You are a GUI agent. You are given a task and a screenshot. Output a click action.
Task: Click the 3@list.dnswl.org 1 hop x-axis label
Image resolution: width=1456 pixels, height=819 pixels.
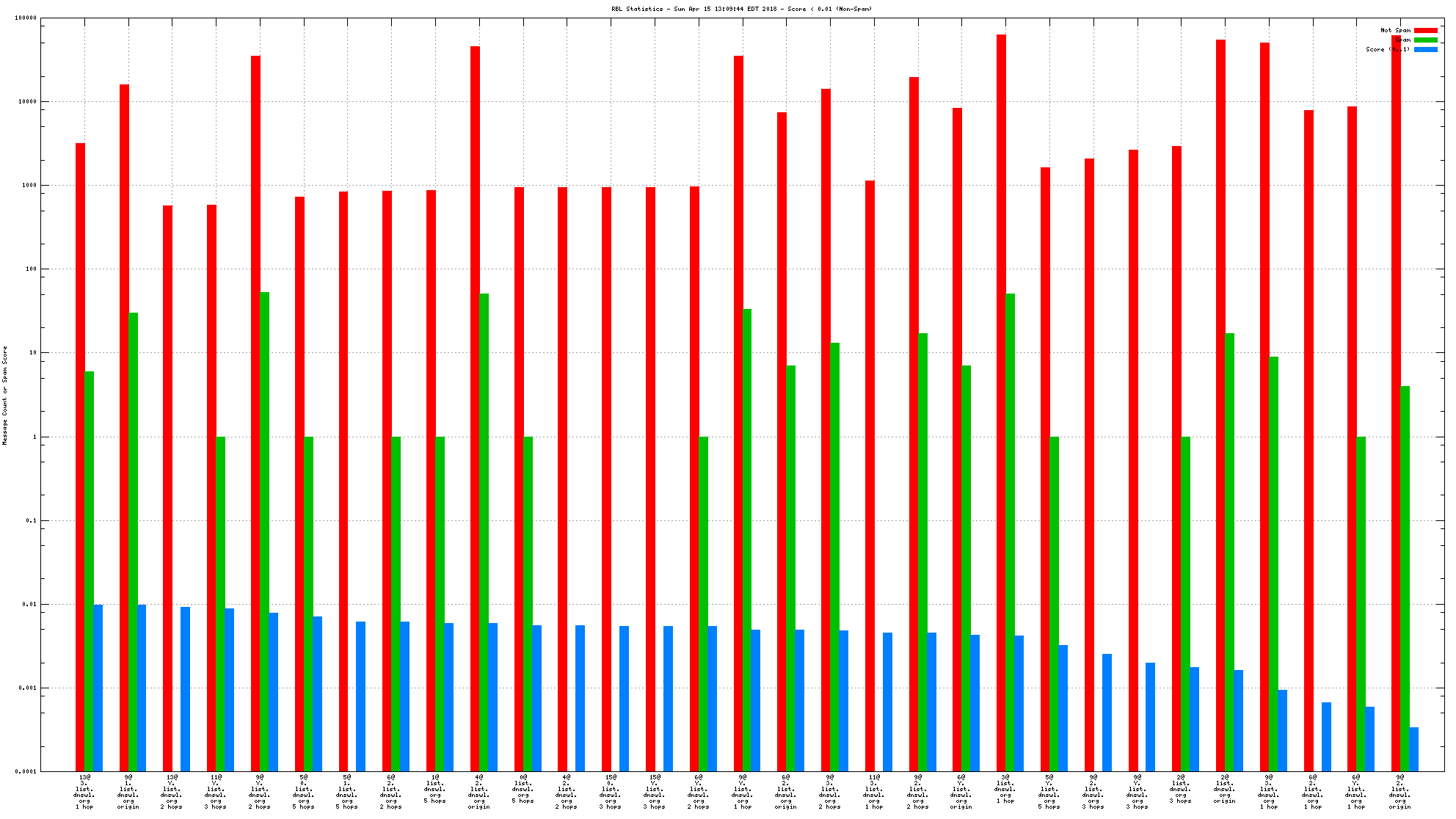[1005, 788]
